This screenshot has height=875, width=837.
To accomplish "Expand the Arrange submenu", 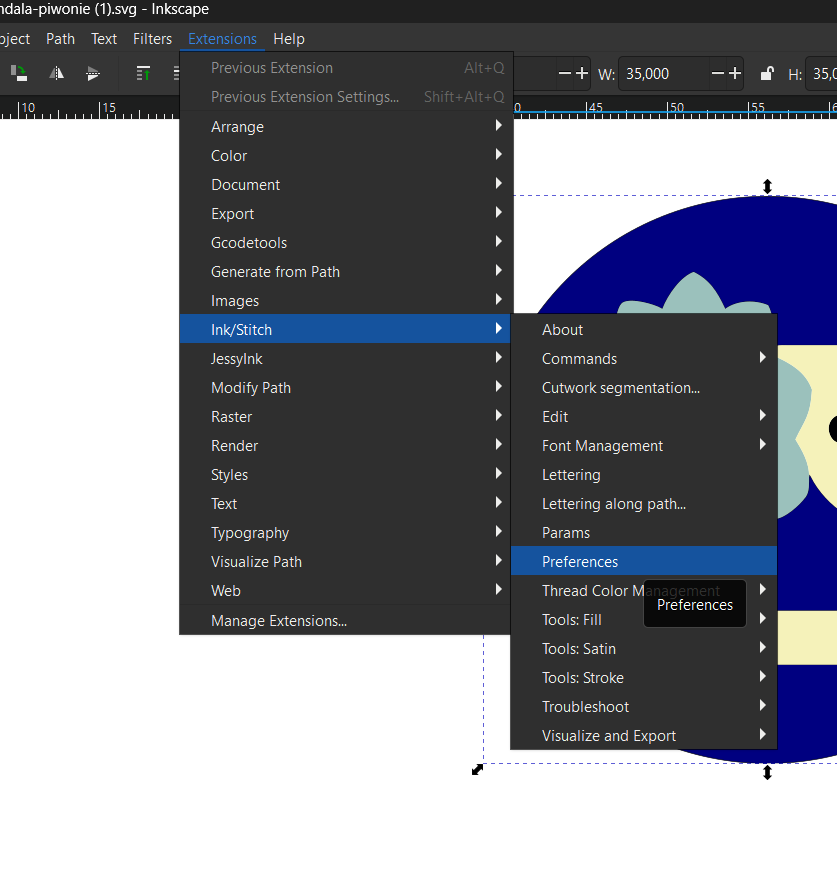I will (346, 127).
